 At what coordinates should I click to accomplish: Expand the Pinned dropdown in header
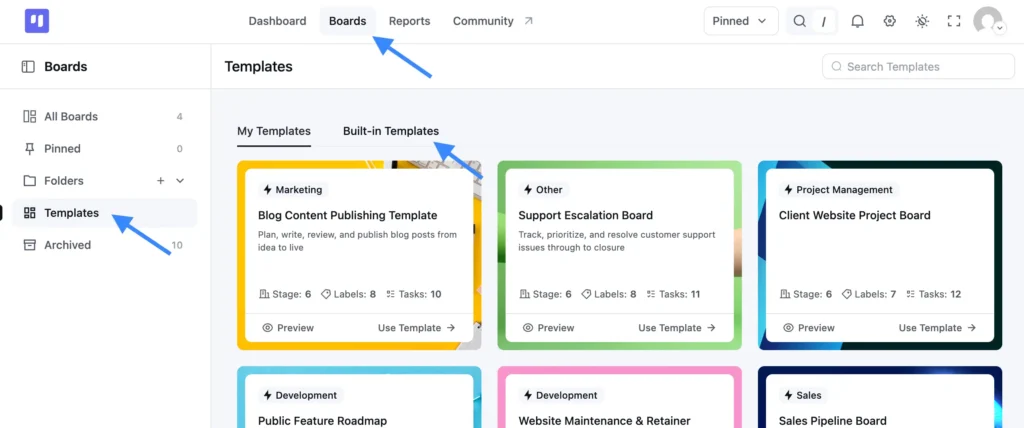point(741,21)
